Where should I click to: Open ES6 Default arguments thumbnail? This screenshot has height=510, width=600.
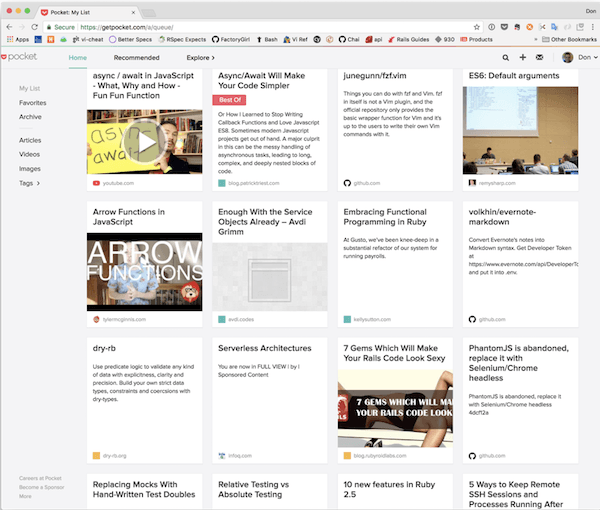click(x=520, y=130)
